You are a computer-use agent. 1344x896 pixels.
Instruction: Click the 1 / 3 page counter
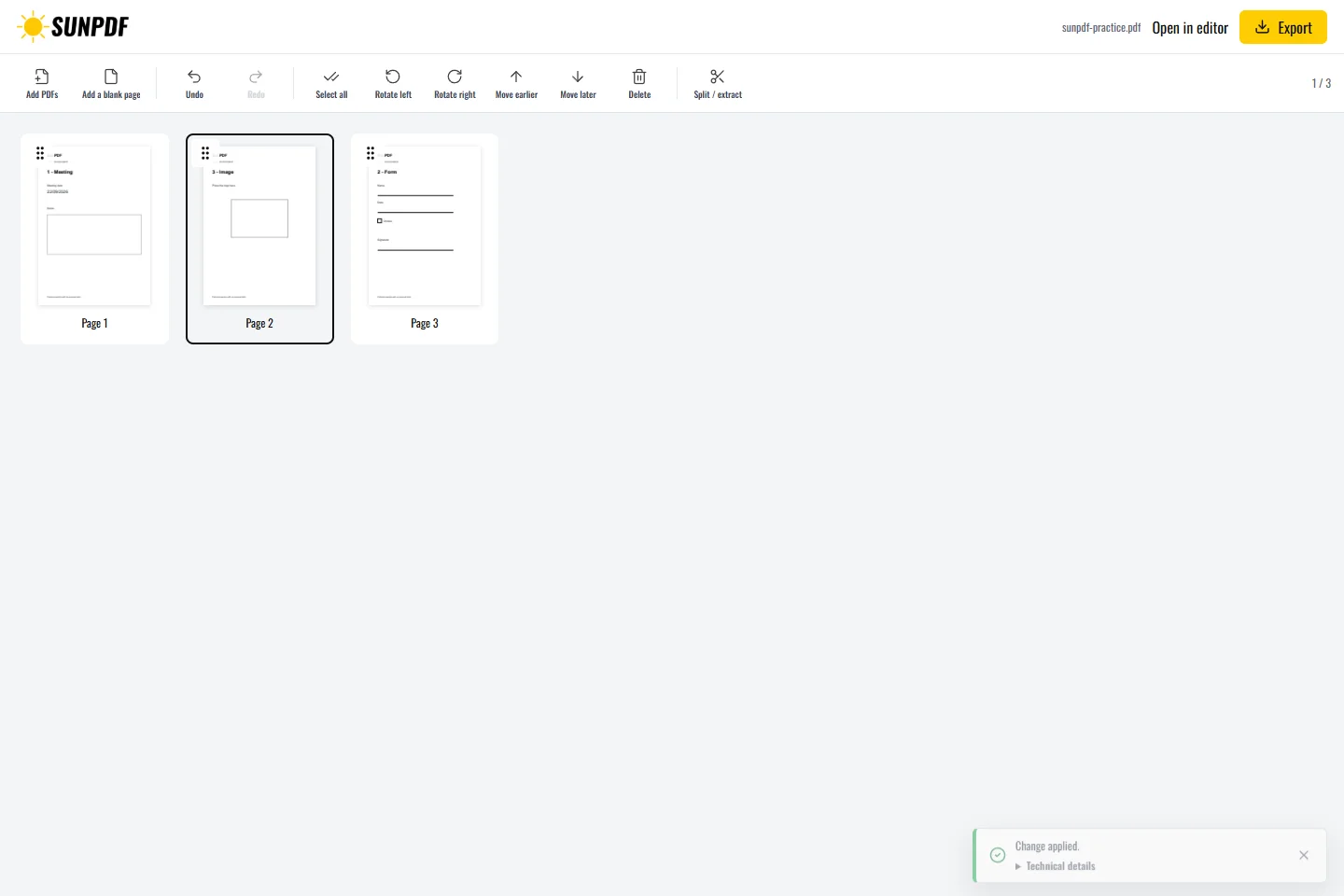point(1322,83)
